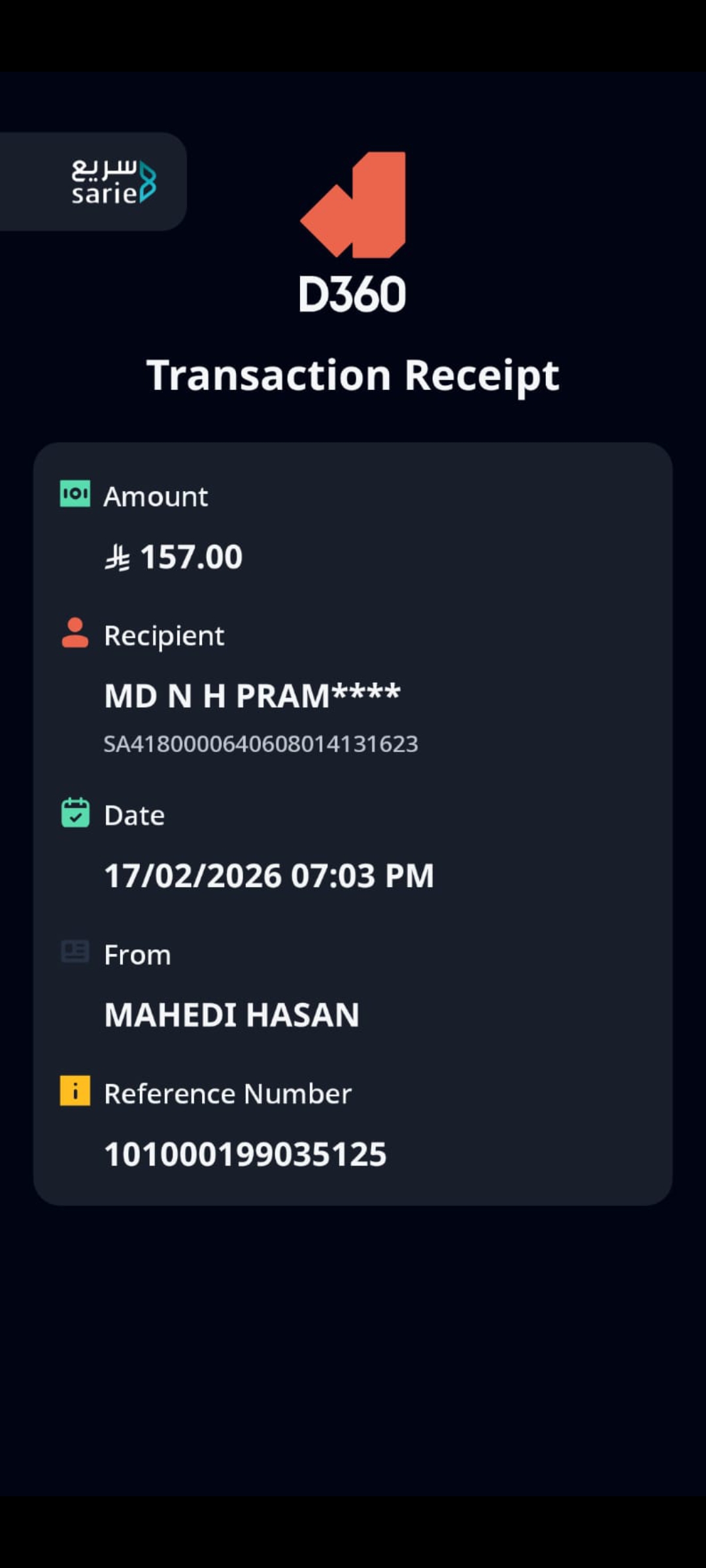Tap the green calendar Date icon
Screen dimensions: 706x1568
(75, 813)
